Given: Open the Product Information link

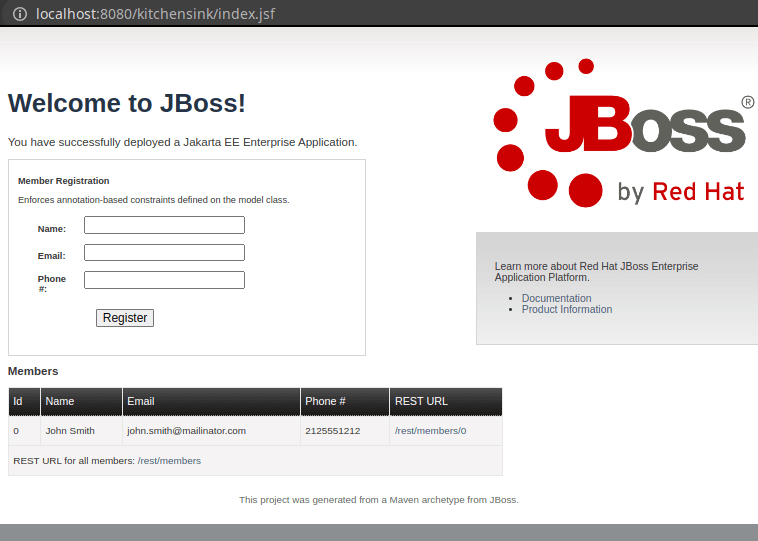Looking at the screenshot, I should 567,309.
